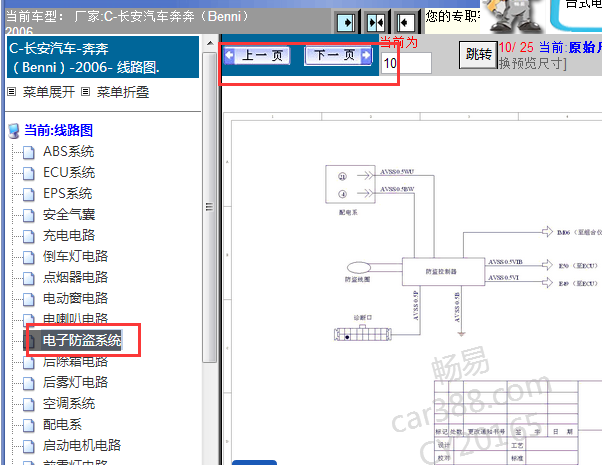The height and width of the screenshot is (465, 602).
Task: Open the 配电系 tree item
Action: 62,425
